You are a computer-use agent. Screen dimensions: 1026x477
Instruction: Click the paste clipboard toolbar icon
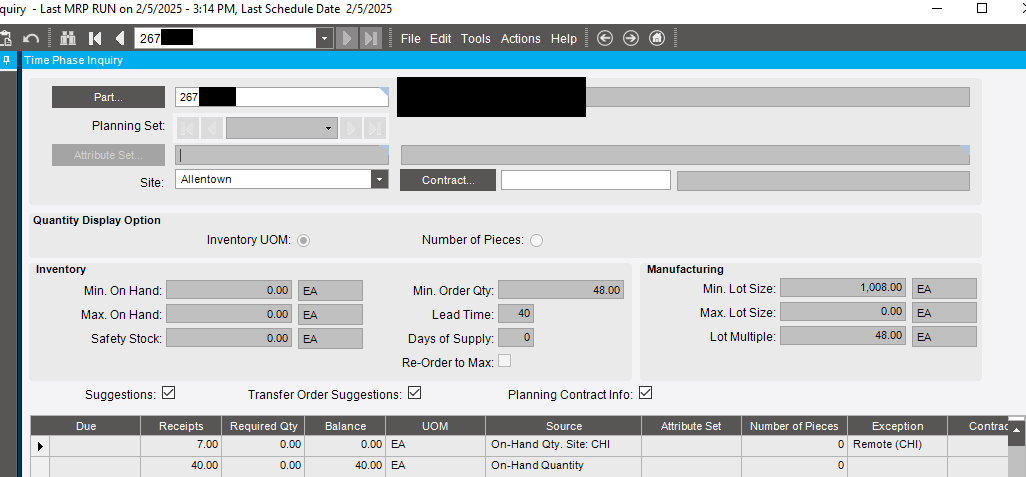[5, 38]
